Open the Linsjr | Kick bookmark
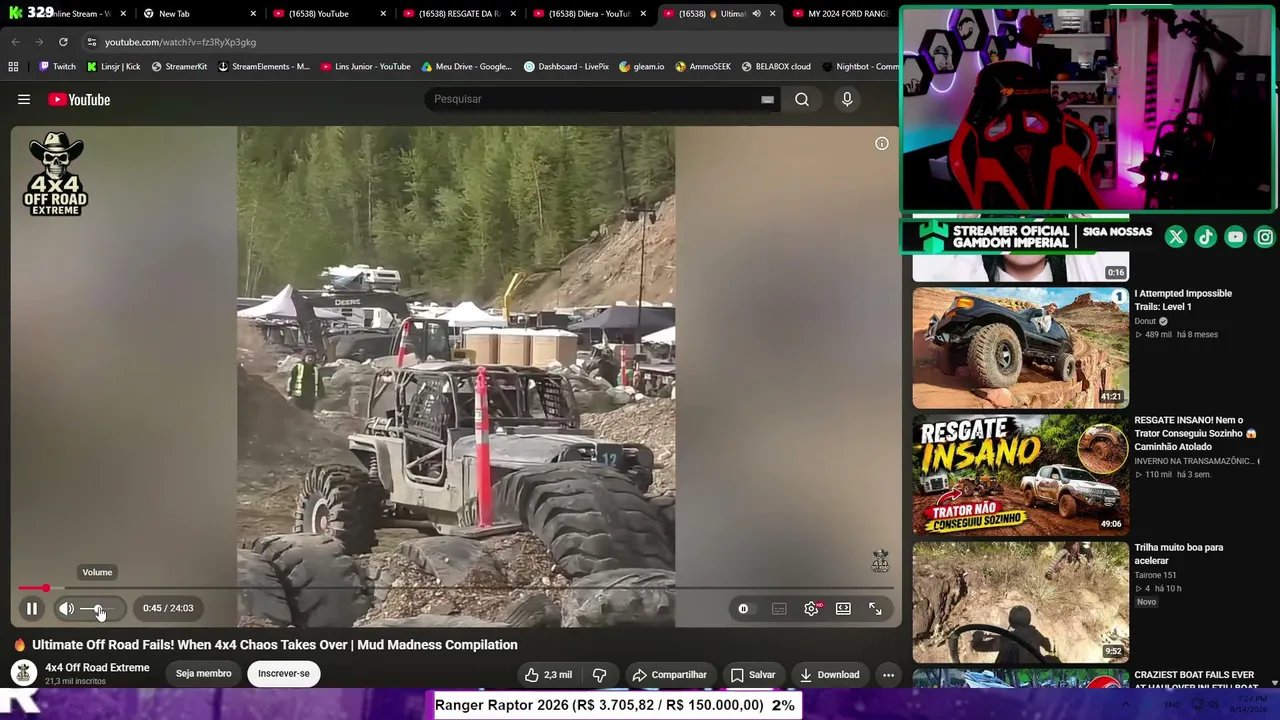 tap(113, 67)
